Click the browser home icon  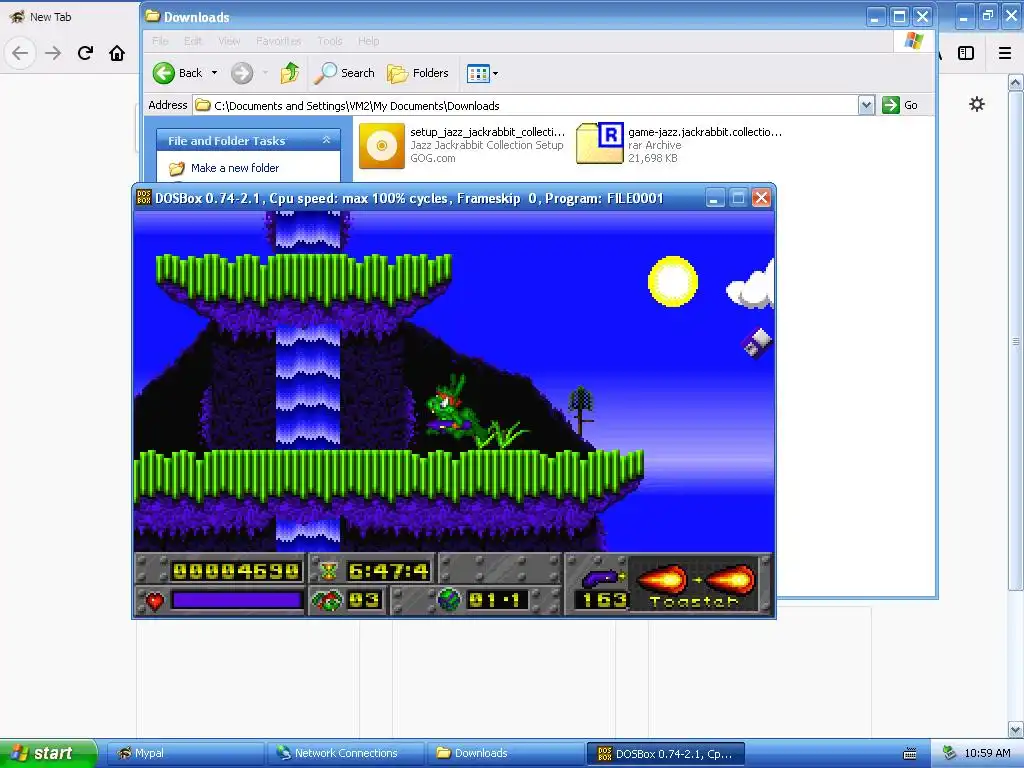[117, 53]
